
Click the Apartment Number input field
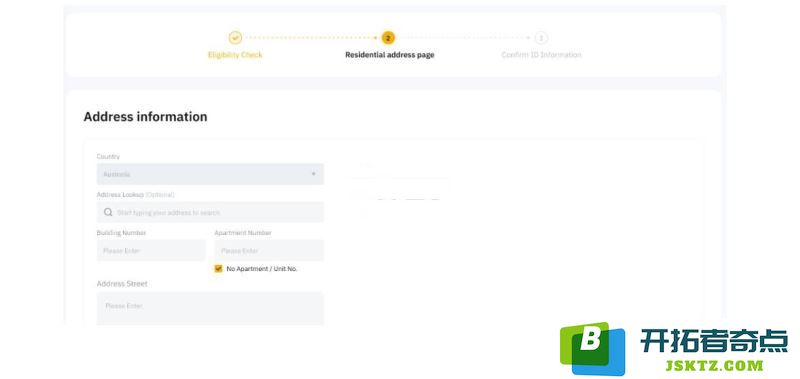click(x=269, y=250)
